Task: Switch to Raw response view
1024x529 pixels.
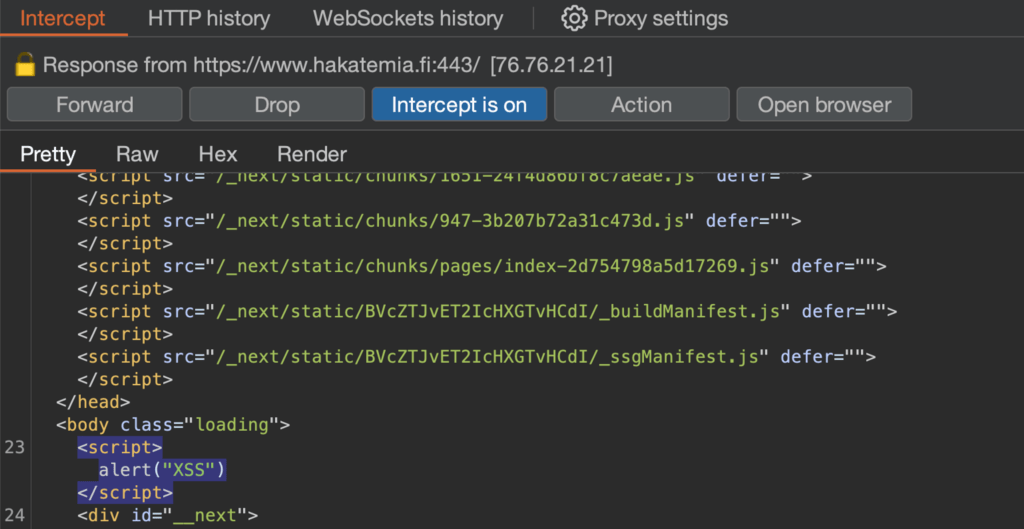Action: point(137,154)
